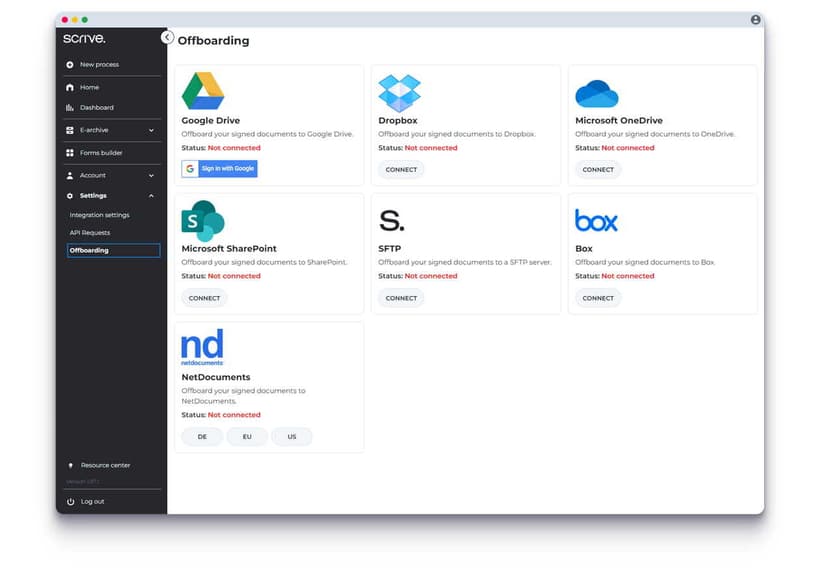Click the Account label in sidebar
Viewport: 828px width, 570px height.
pos(93,175)
